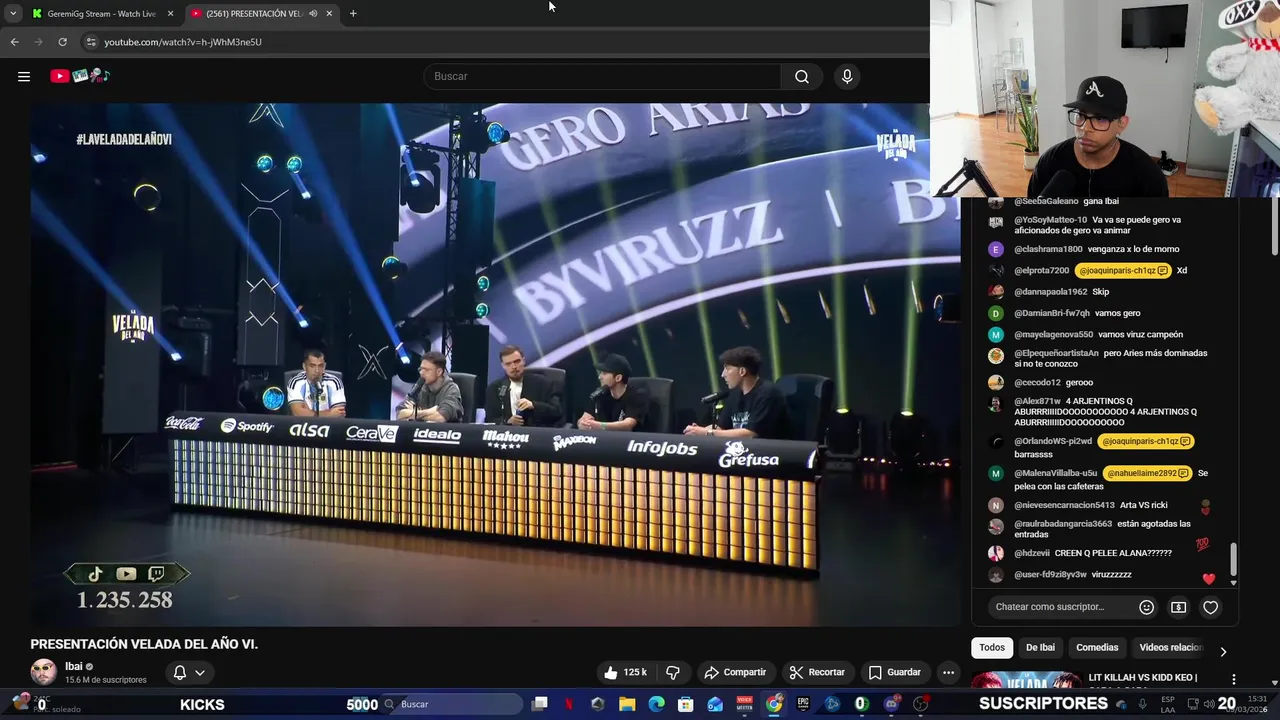Open the Ibai channel name link

pyautogui.click(x=73, y=666)
